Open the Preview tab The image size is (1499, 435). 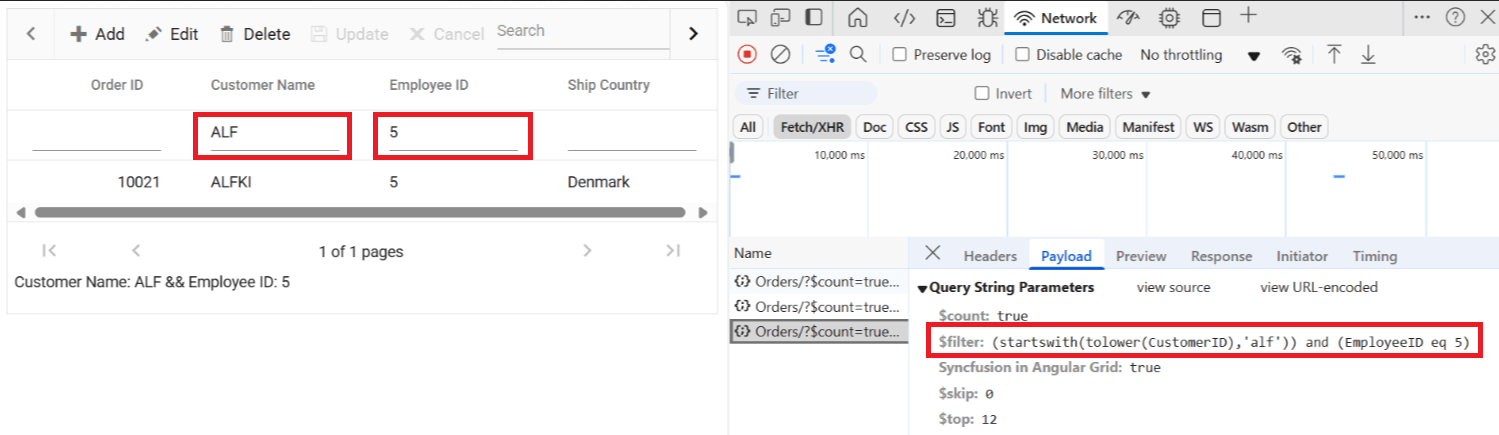1141,256
